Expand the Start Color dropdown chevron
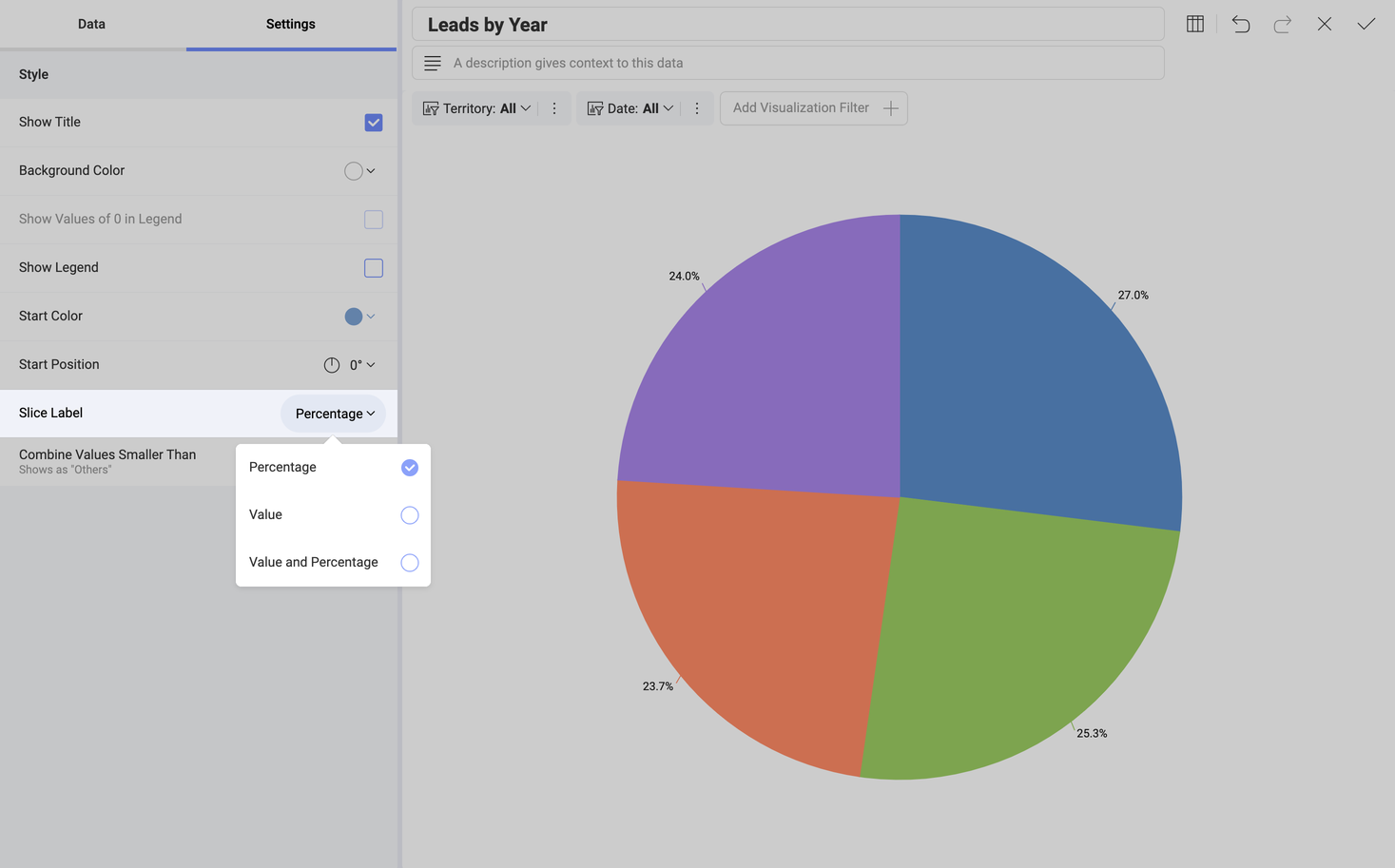Viewport: 1395px width, 868px height. tap(371, 317)
